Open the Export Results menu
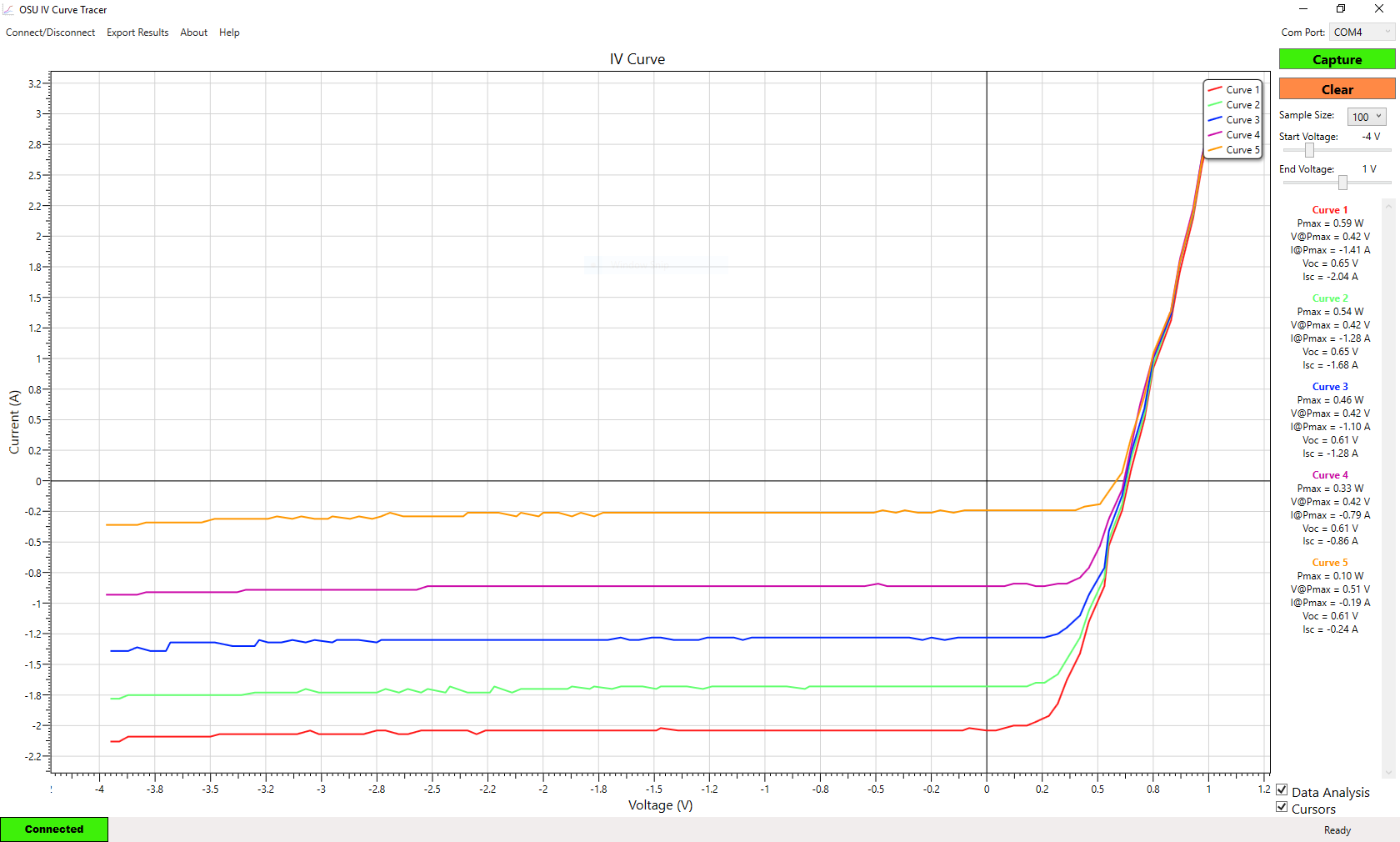This screenshot has width=1400, height=842. 137,33
